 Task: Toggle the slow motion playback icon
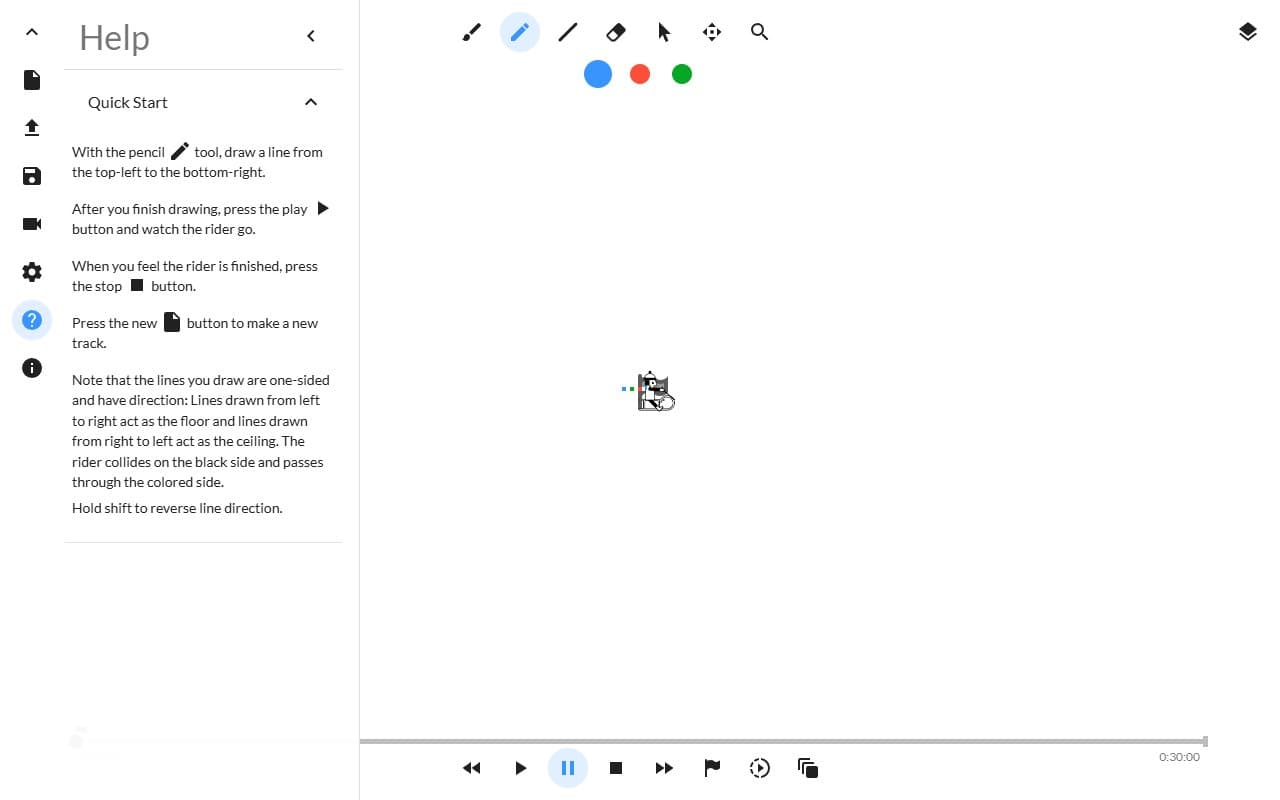[x=760, y=768]
